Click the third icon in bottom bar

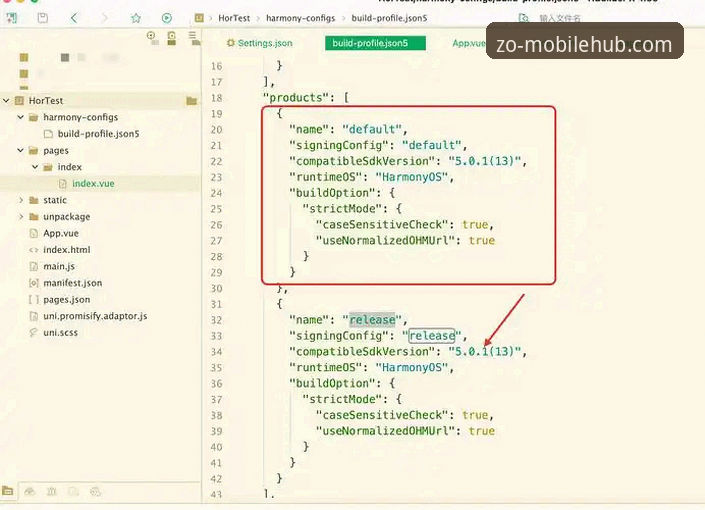point(52,491)
